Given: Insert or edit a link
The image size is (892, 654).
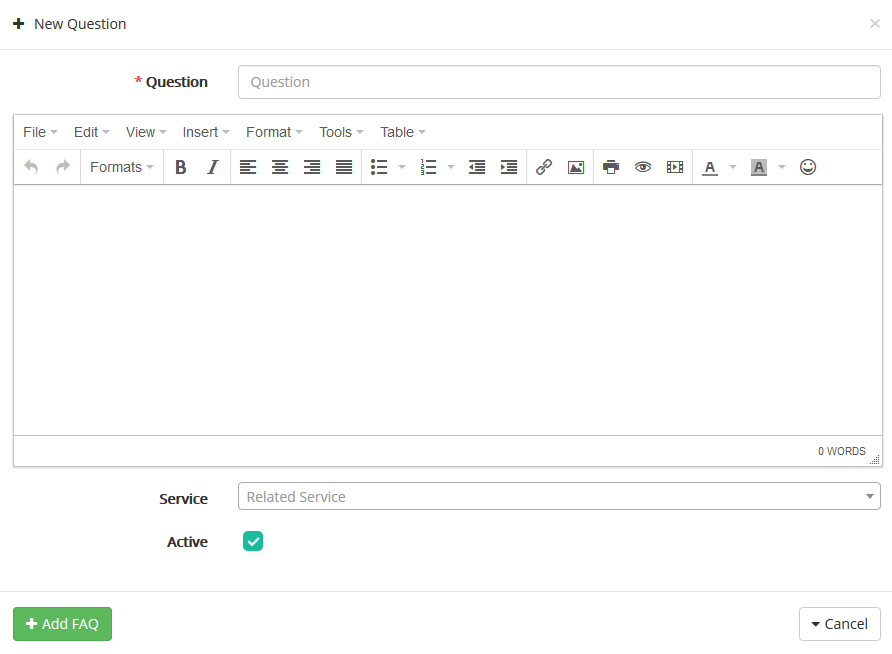Looking at the screenshot, I should point(544,167).
